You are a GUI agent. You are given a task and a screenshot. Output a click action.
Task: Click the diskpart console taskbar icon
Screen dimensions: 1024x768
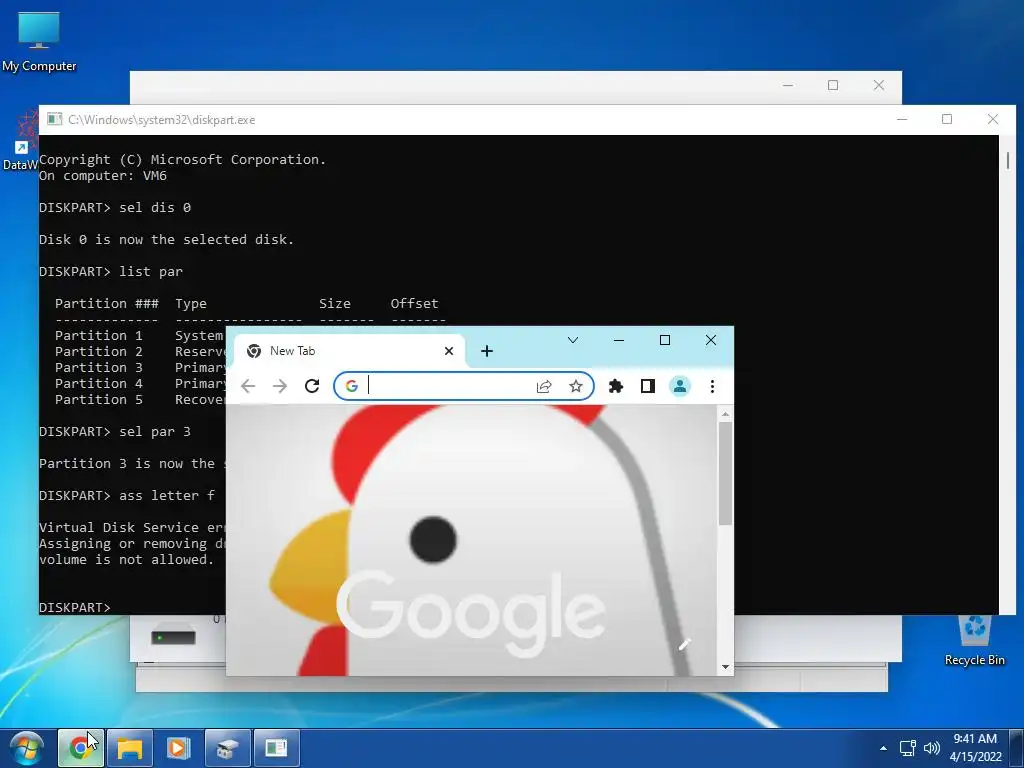coord(276,748)
